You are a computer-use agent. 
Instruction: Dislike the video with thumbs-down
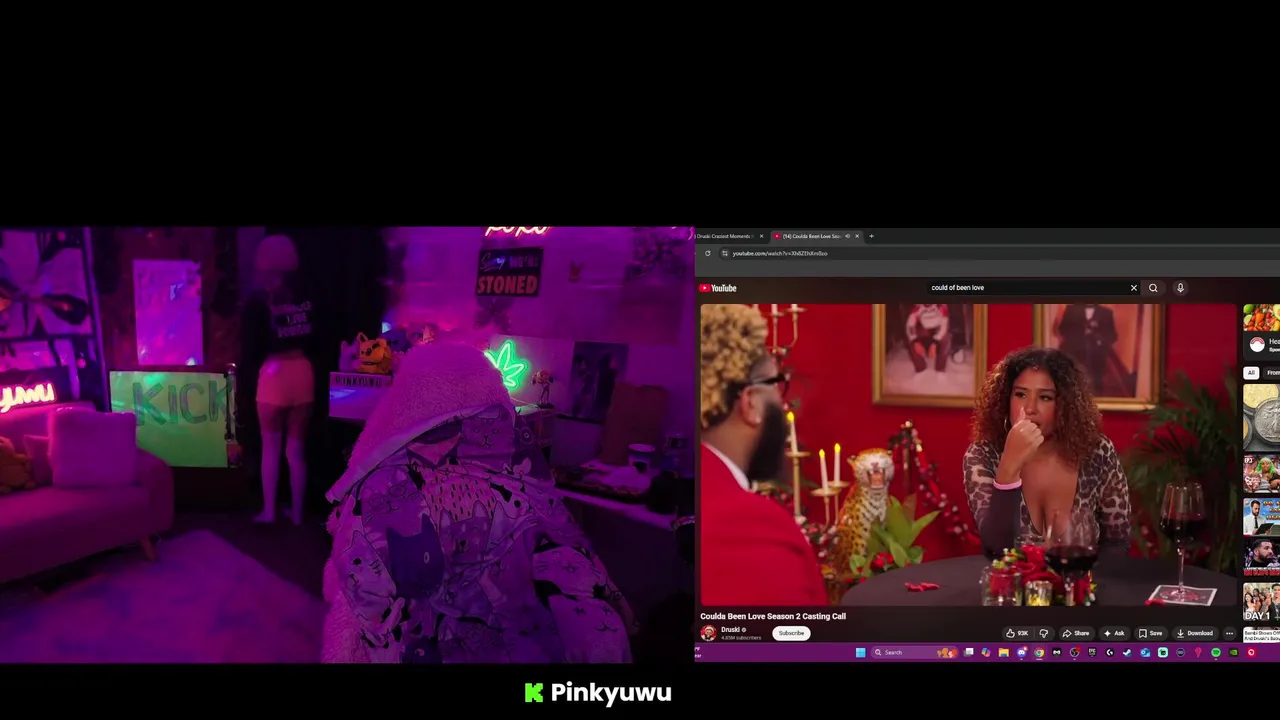(x=1043, y=633)
